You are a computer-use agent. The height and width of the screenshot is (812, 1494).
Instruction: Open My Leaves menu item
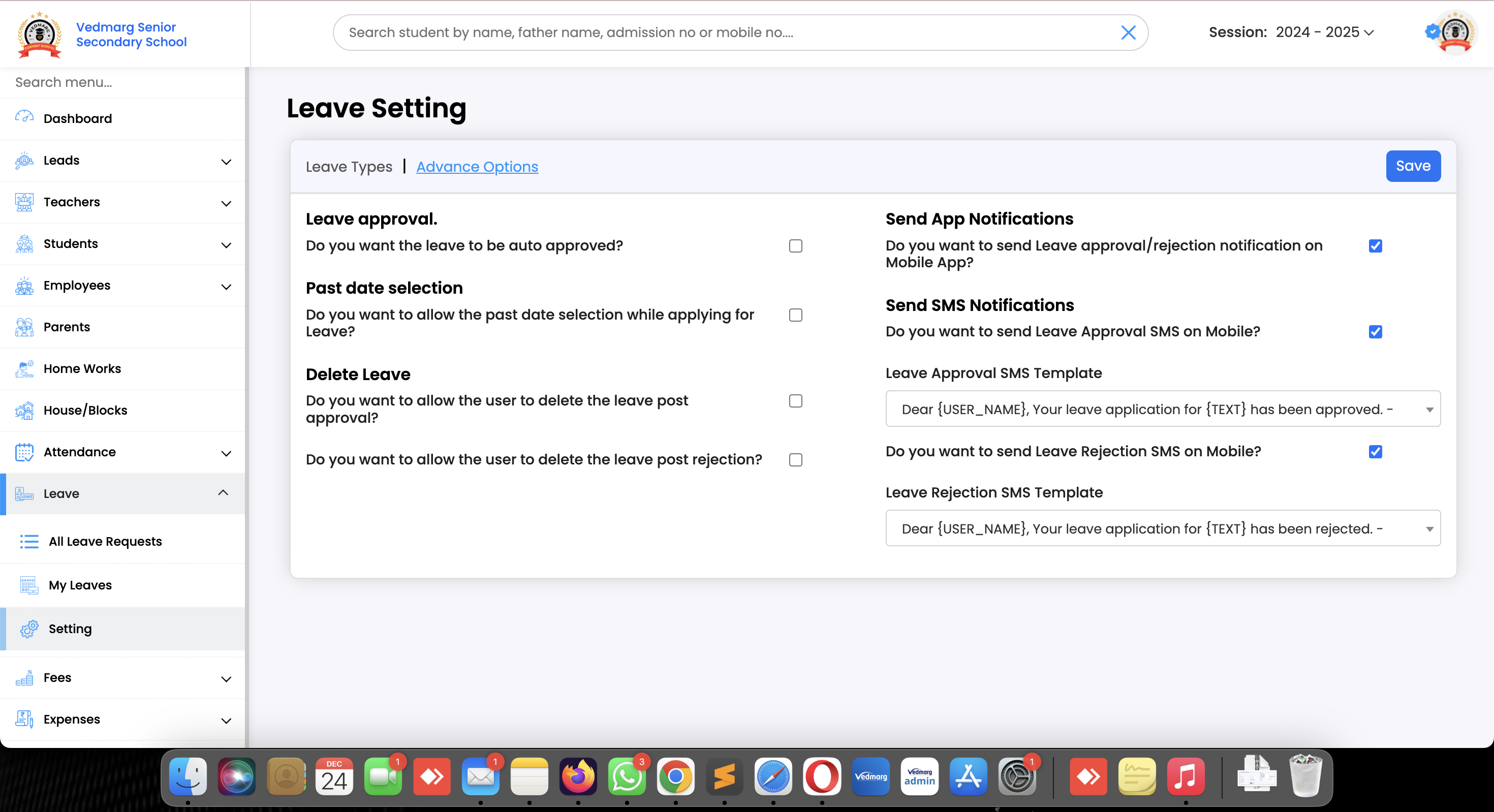pos(80,585)
